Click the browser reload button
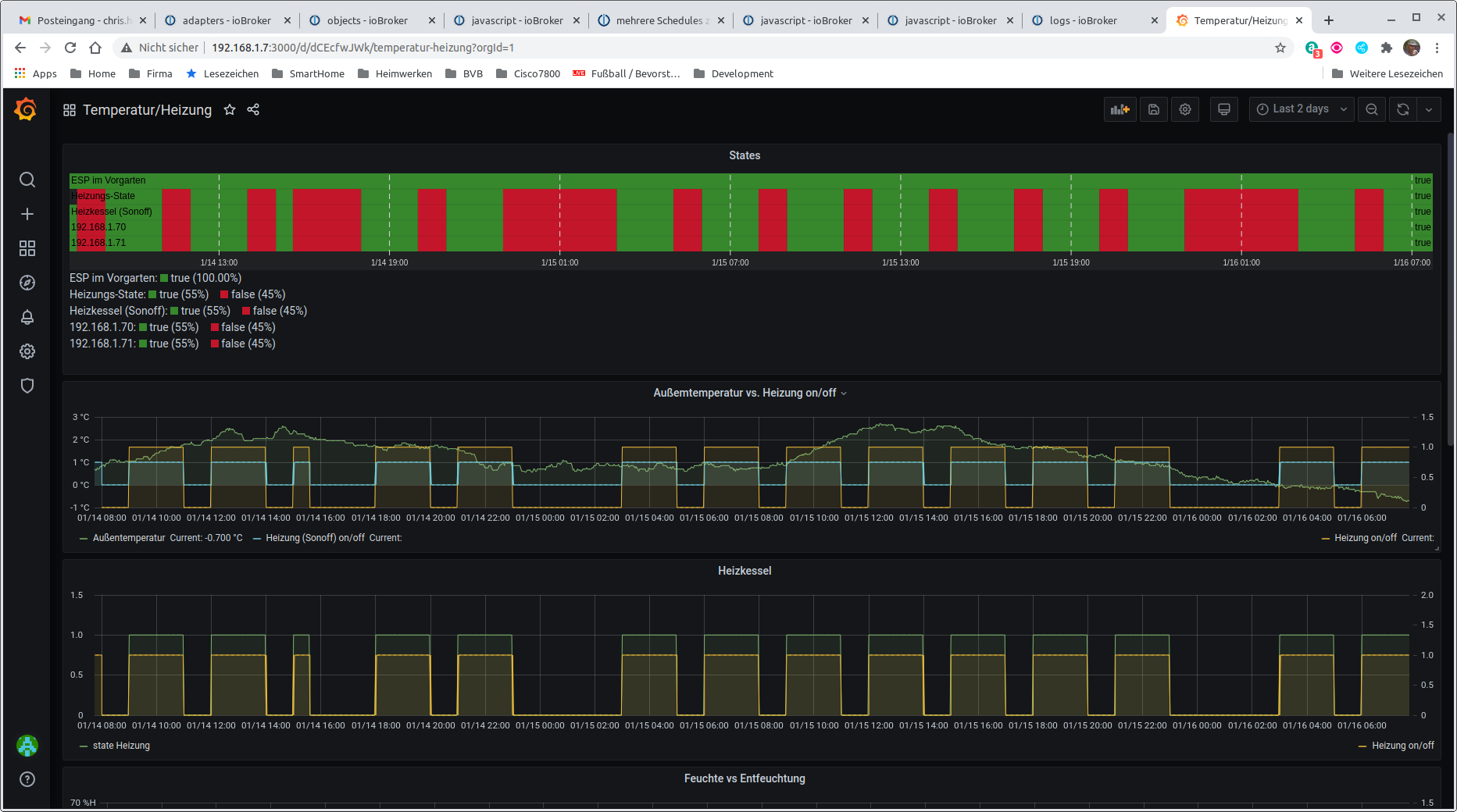This screenshot has height=812, width=1457. 70,48
